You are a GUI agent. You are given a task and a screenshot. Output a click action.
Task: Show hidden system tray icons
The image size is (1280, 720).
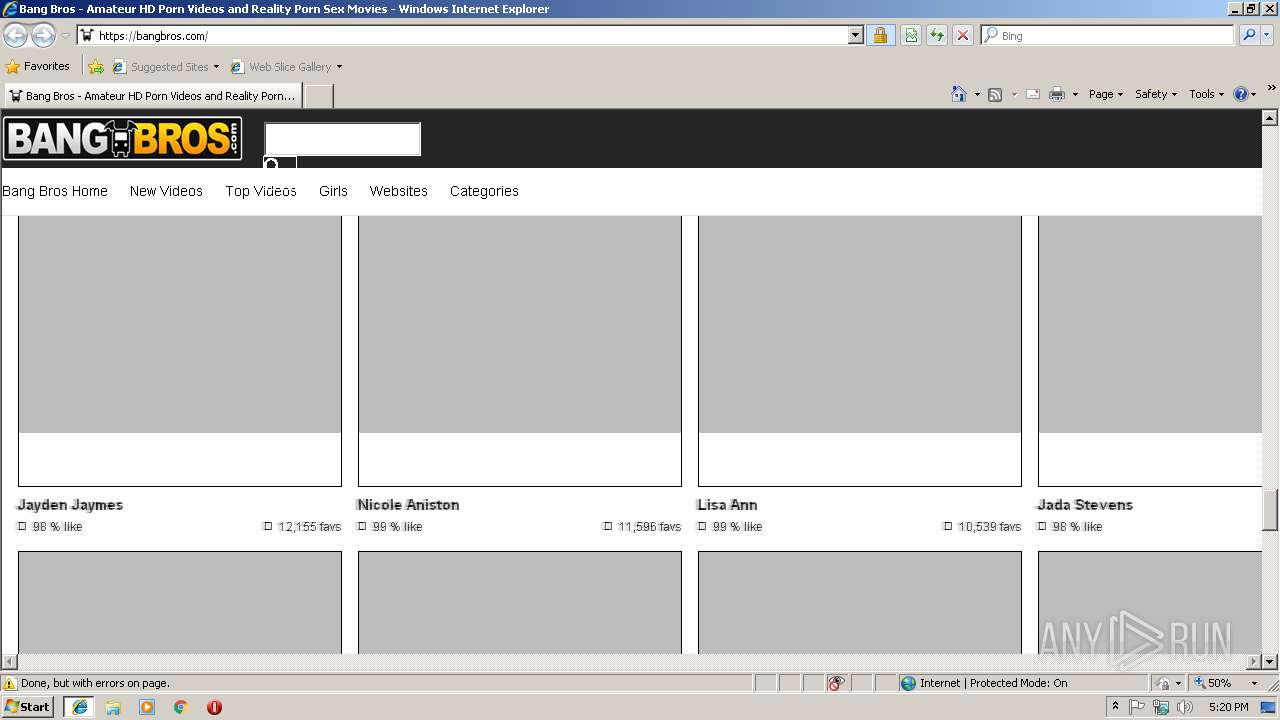click(x=1115, y=707)
